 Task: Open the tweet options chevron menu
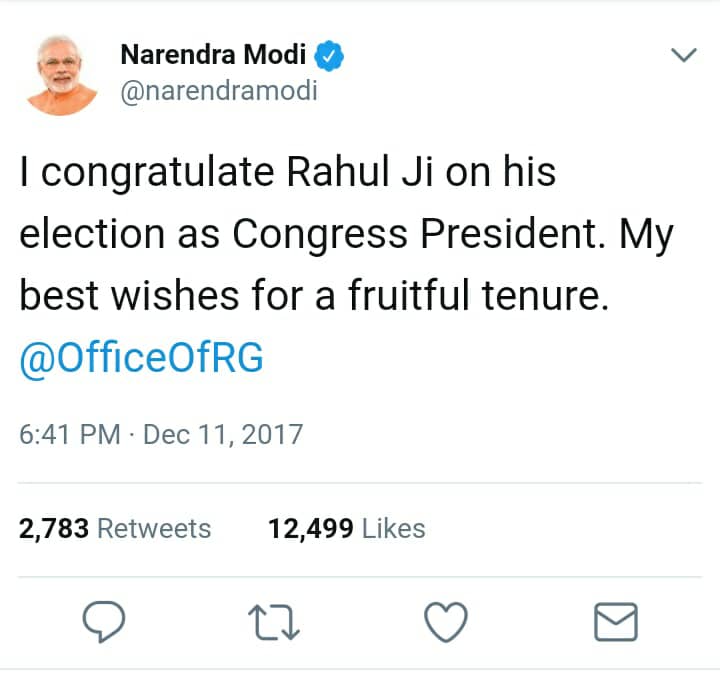tap(684, 55)
